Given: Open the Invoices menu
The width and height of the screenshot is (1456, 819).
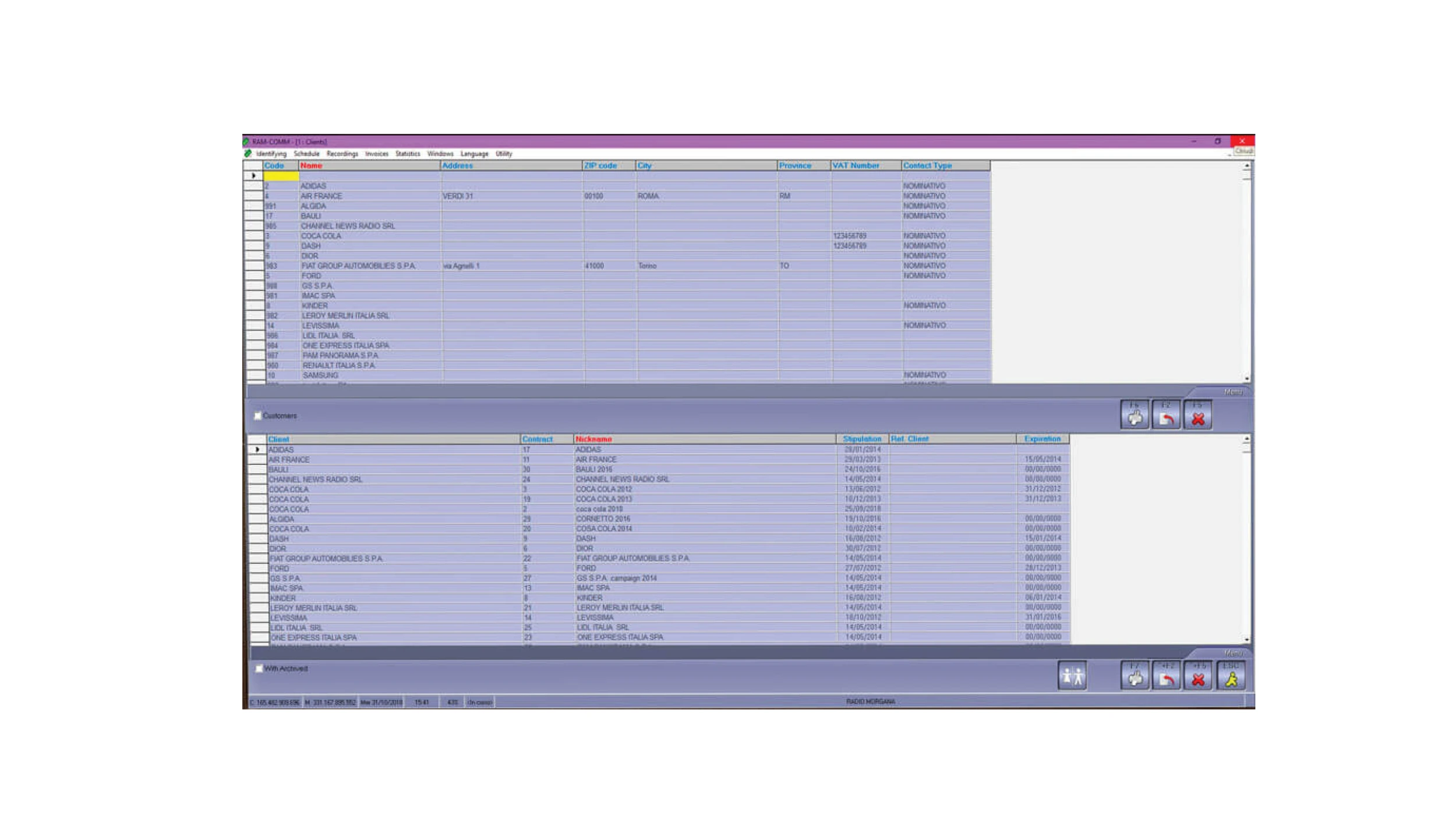Looking at the screenshot, I should (x=376, y=154).
